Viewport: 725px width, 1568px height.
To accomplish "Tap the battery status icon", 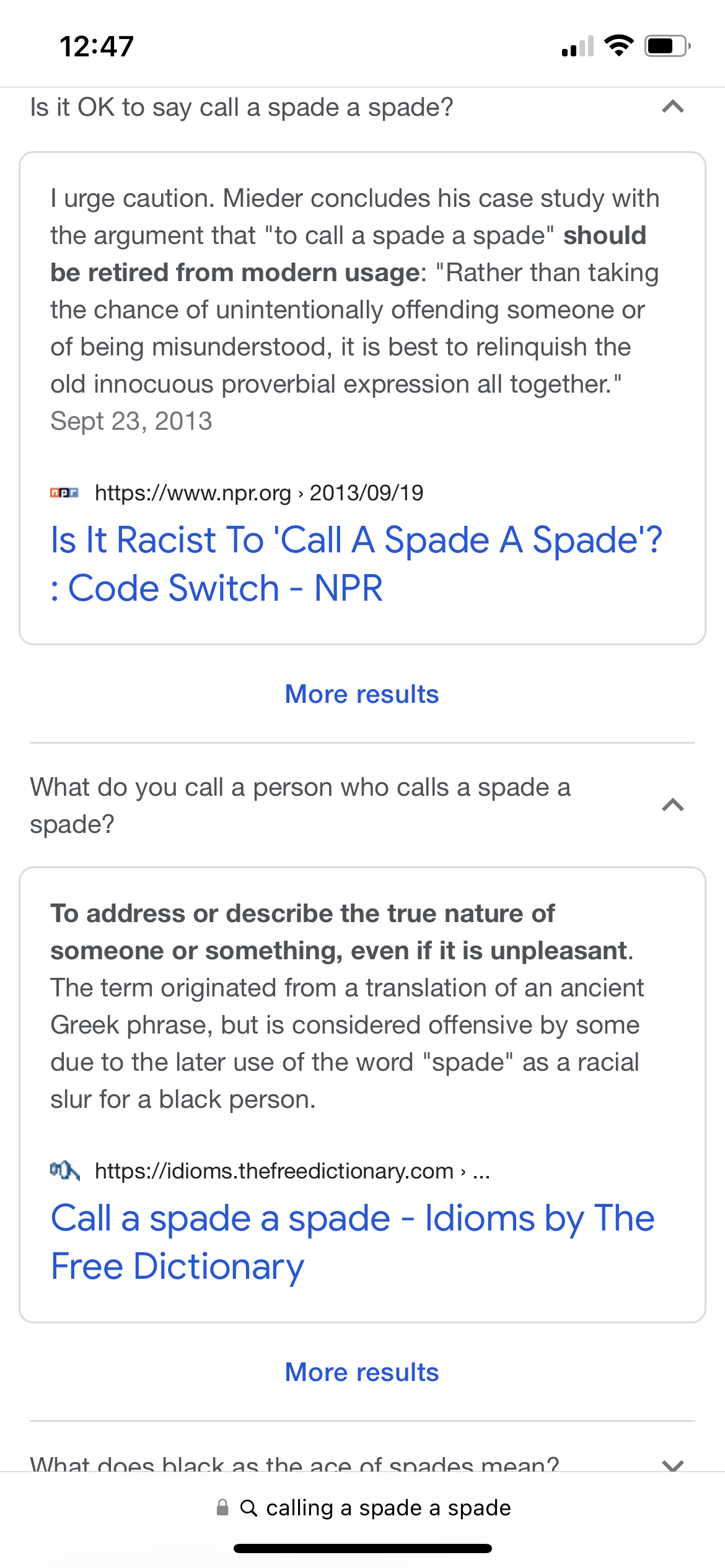I will pos(667,46).
